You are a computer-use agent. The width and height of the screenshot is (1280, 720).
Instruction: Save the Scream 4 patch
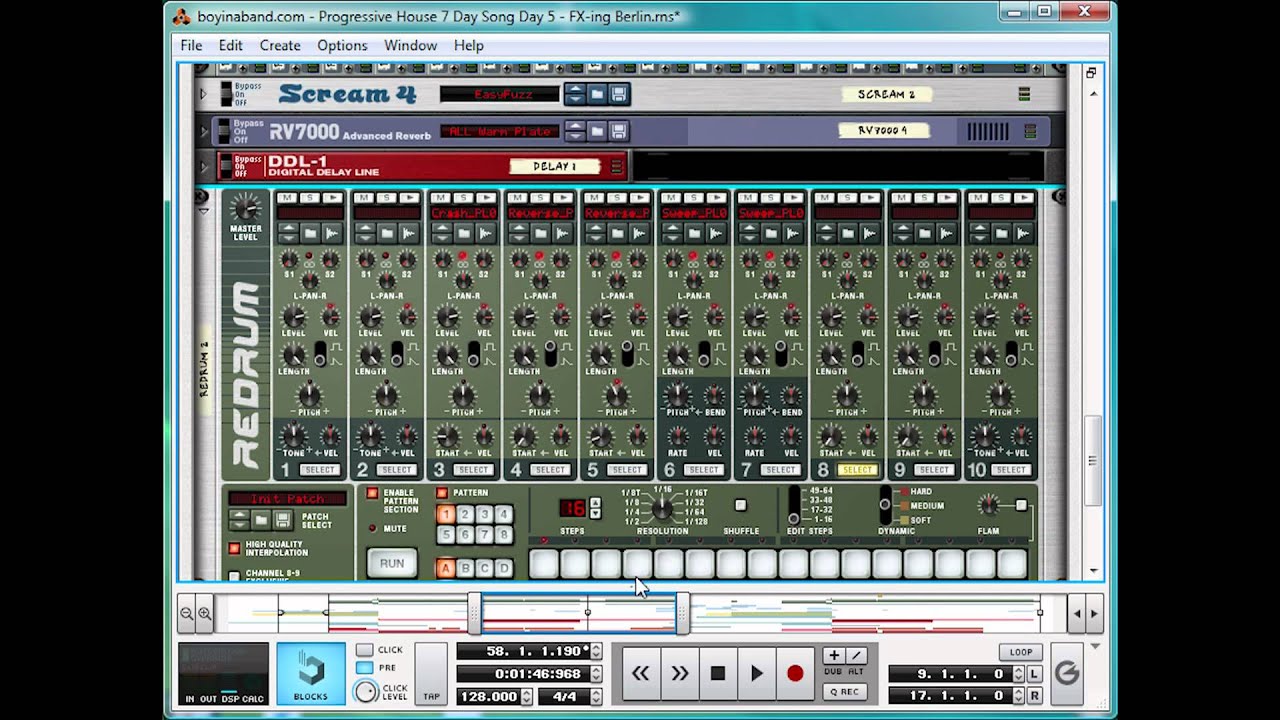pos(618,94)
